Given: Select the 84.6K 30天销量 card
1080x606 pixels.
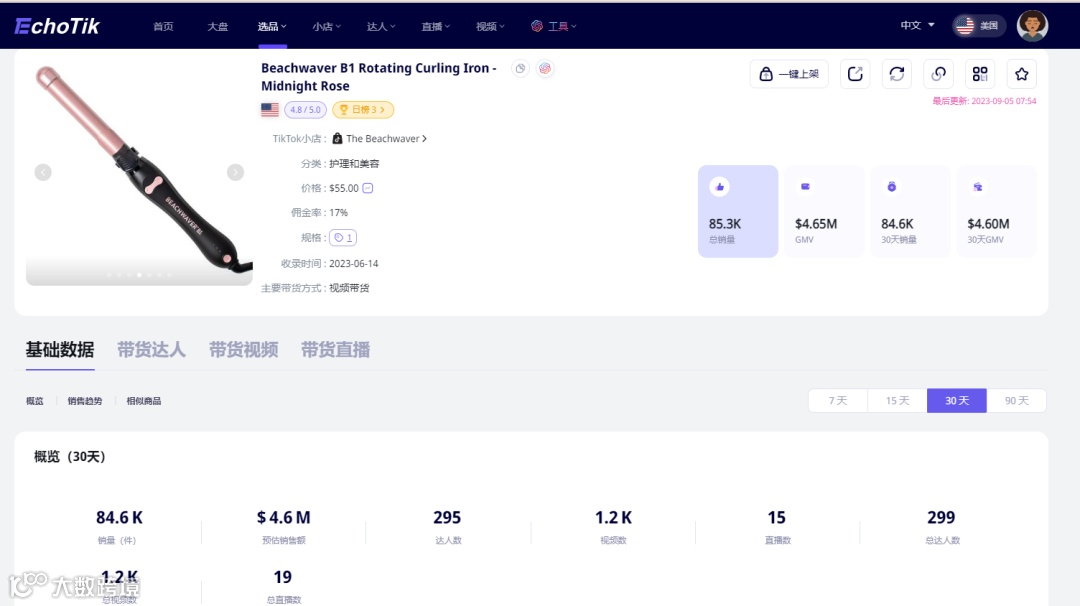Looking at the screenshot, I should click(x=910, y=211).
